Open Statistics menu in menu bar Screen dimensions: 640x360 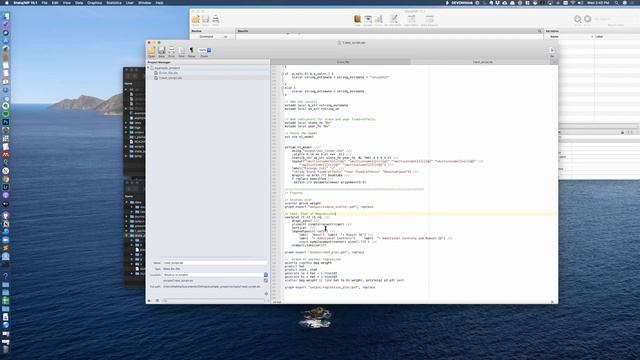[114, 2]
